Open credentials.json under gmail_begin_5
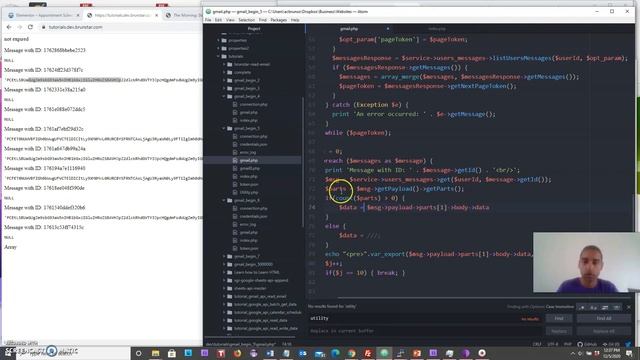This screenshot has width=640, height=360. click(x=253, y=144)
